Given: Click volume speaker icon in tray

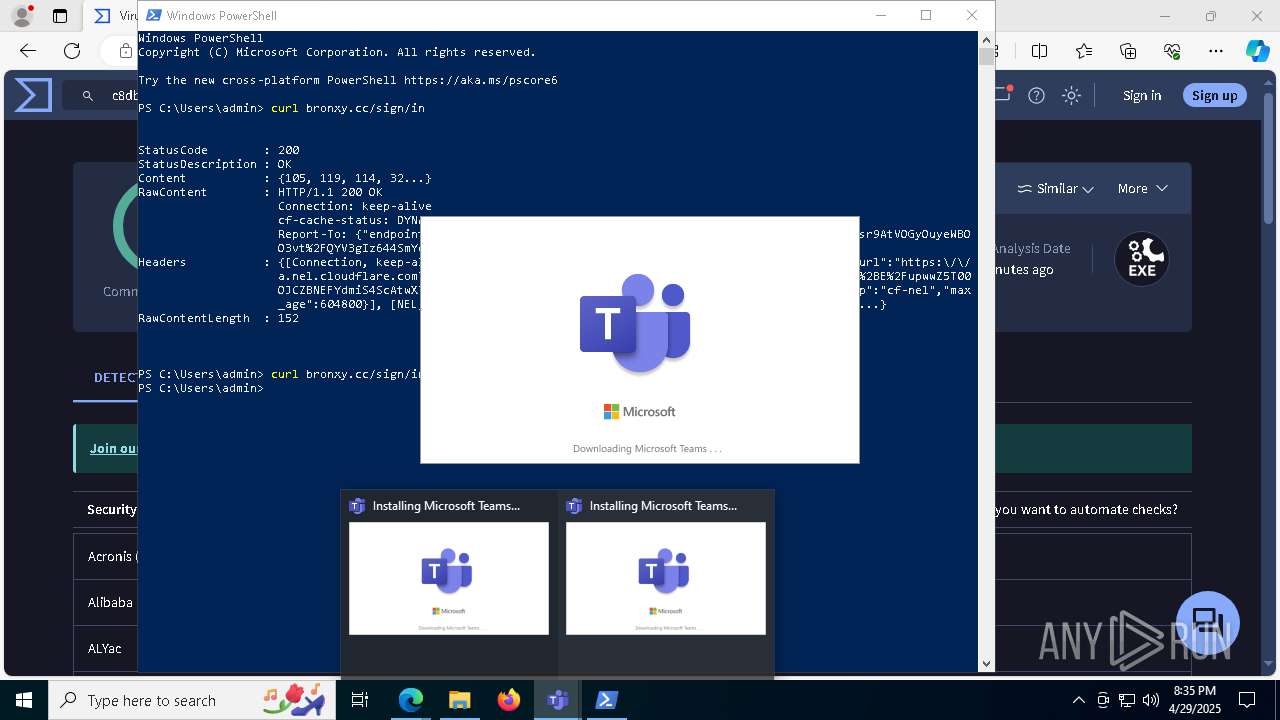Looking at the screenshot, I should point(1151,700).
